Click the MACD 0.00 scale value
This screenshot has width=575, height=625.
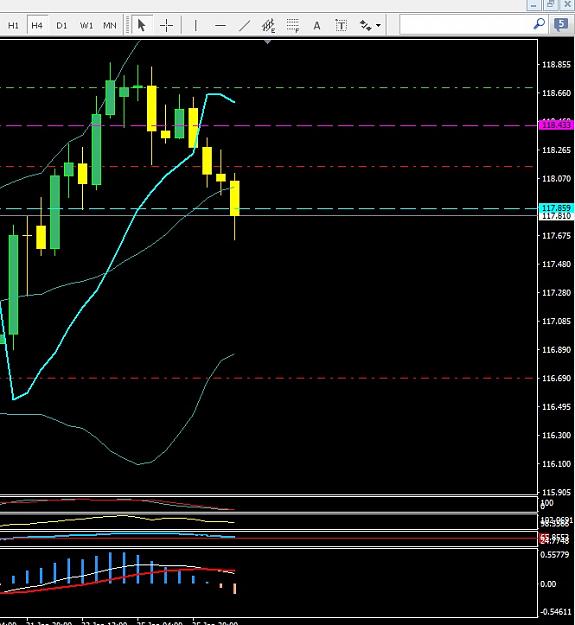(x=548, y=584)
